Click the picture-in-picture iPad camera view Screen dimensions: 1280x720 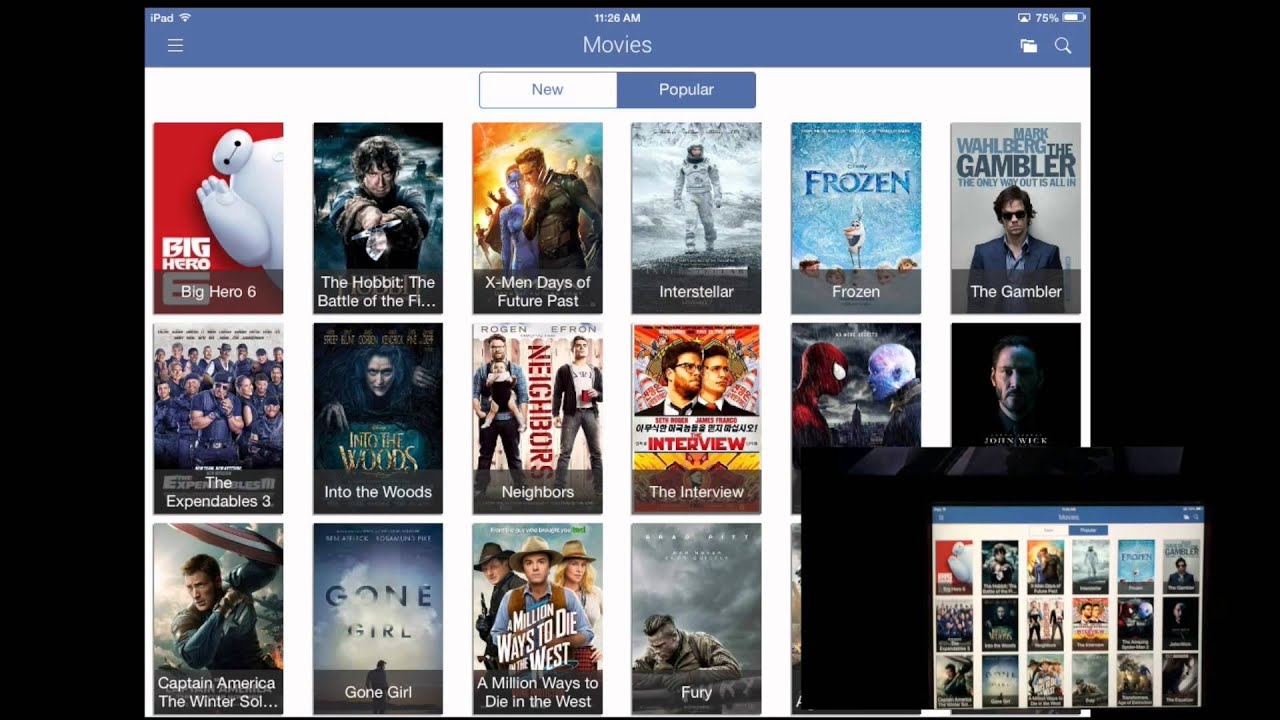tap(1002, 578)
